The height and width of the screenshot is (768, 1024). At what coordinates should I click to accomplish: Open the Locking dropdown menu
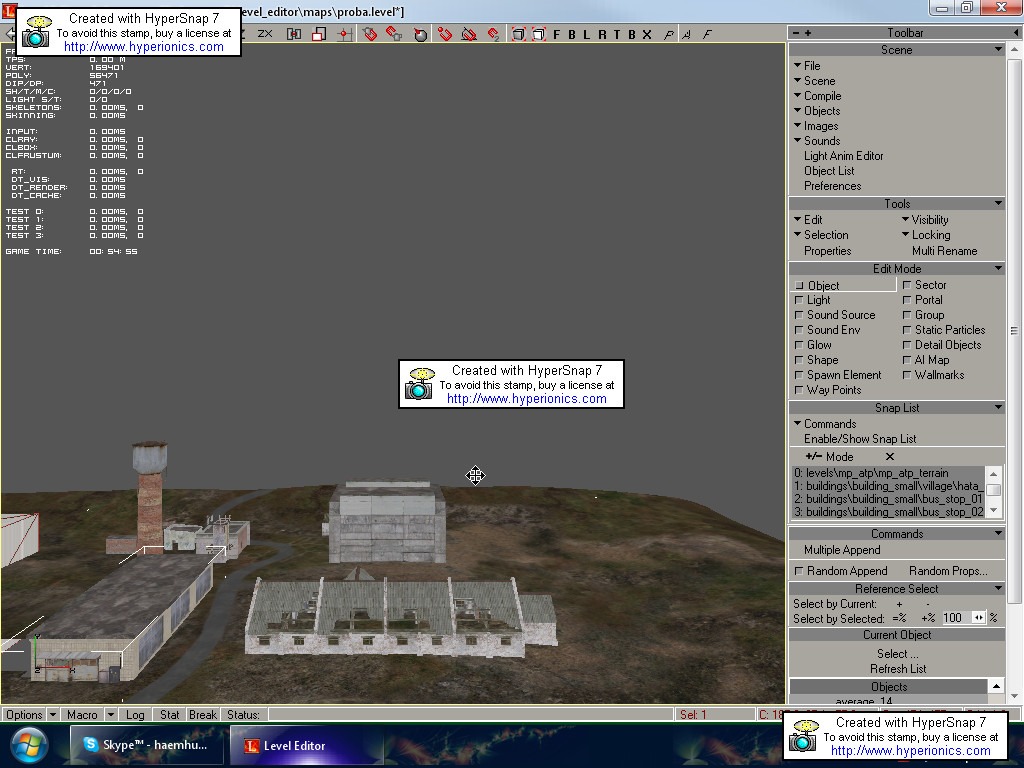pyautogui.click(x=926, y=235)
